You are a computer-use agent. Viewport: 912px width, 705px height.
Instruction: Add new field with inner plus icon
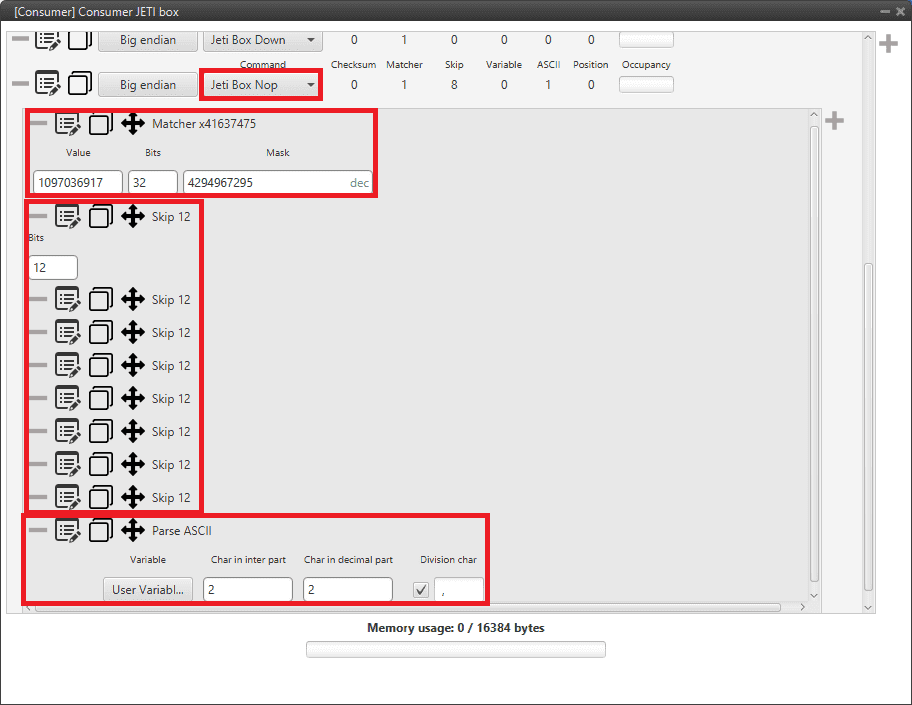click(x=834, y=121)
